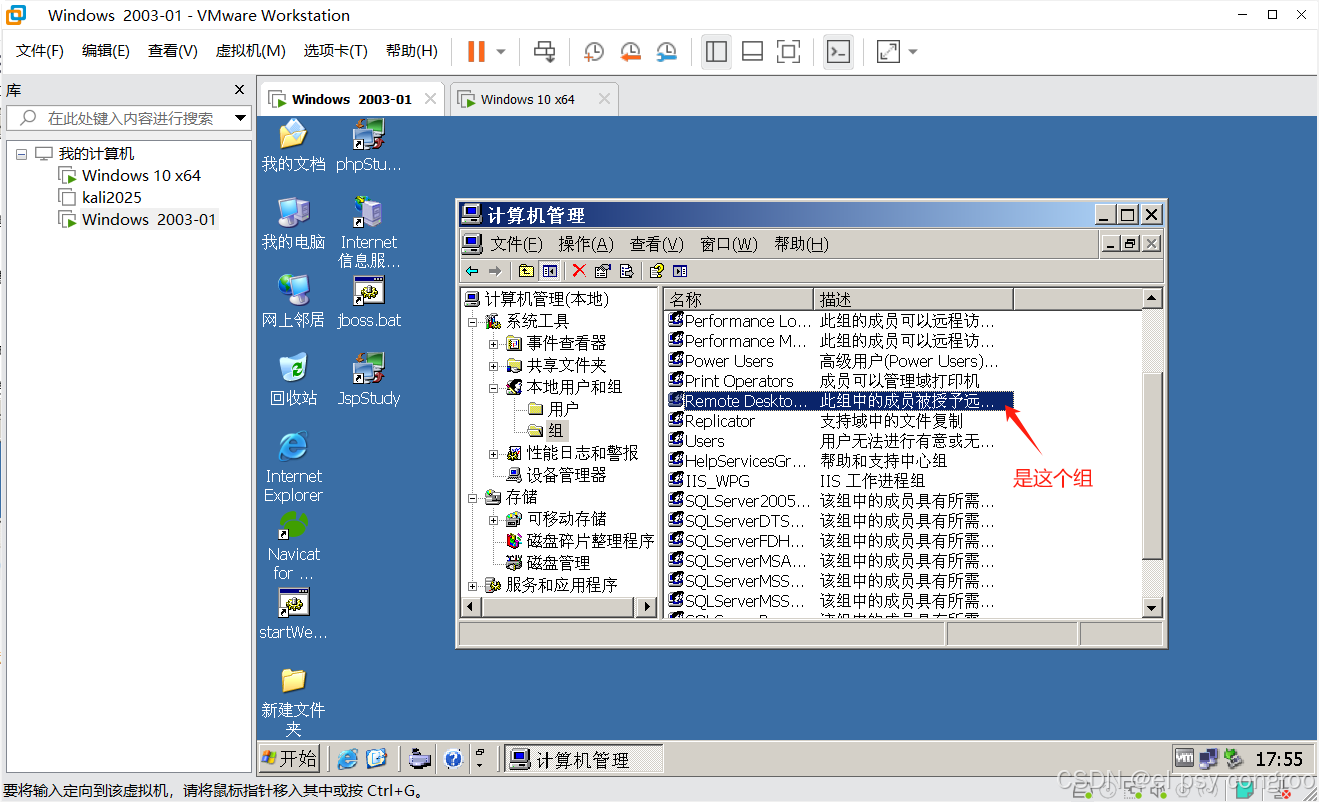The image size is (1319, 802).
Task: Click the JspStudy desktop shortcut
Action: 368,380
